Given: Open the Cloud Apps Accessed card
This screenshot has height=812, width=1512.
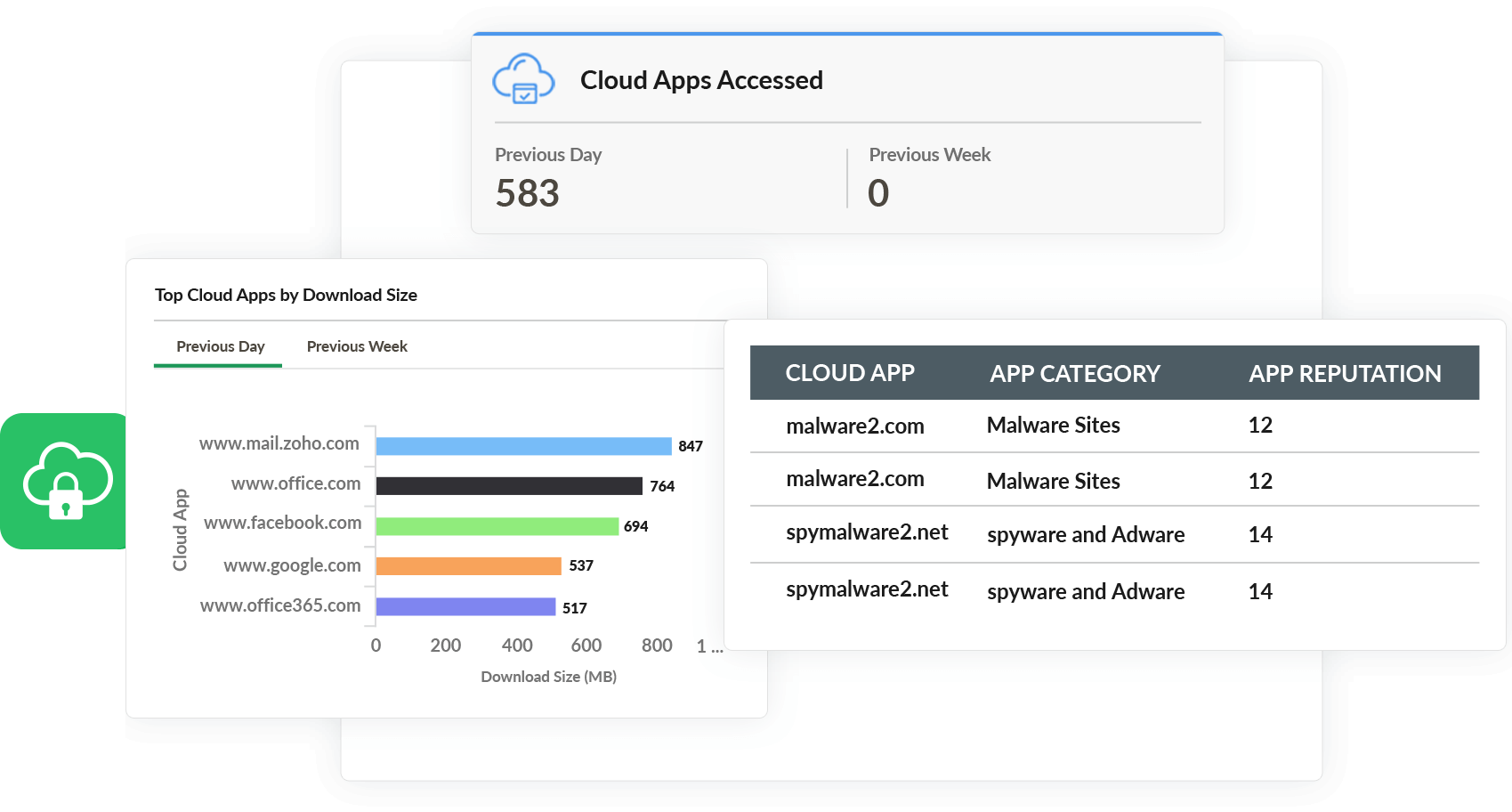Looking at the screenshot, I should [x=845, y=134].
